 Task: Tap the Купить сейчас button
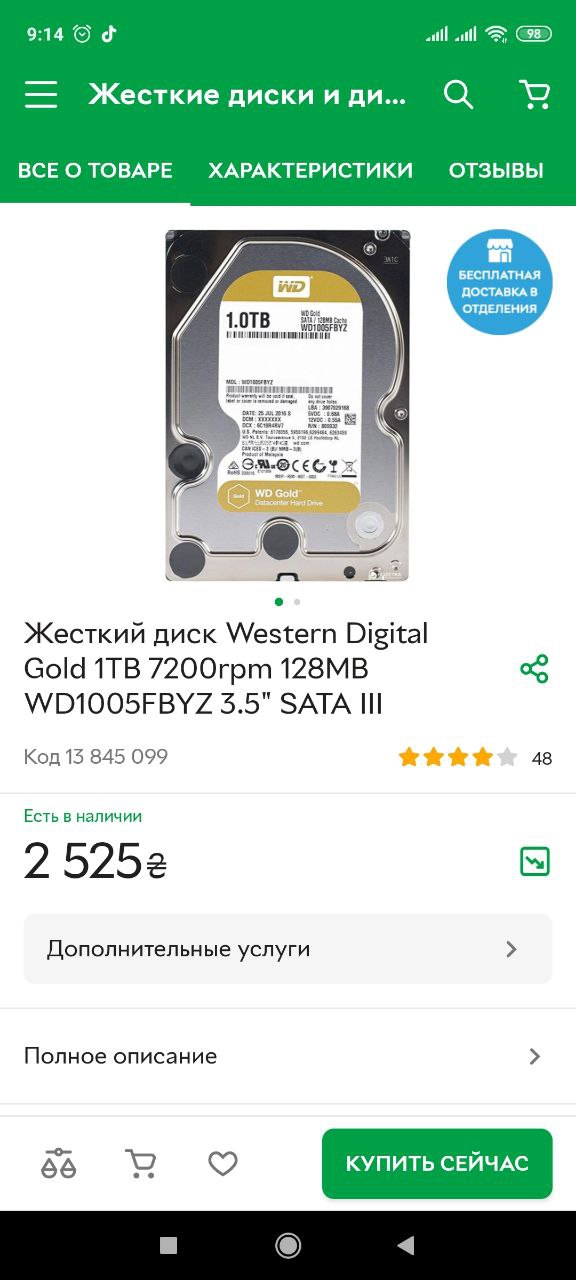tap(437, 1163)
